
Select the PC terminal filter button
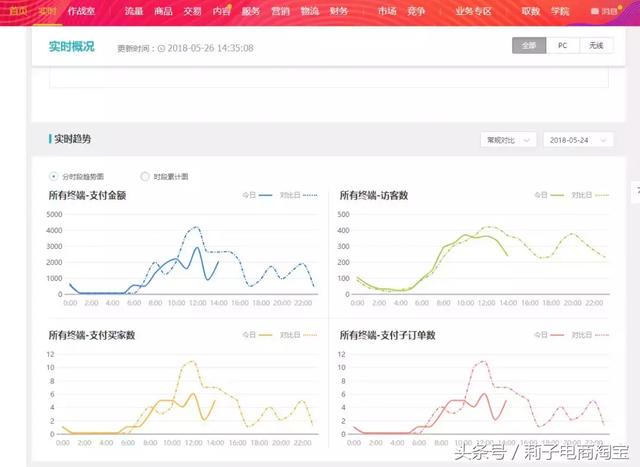562,45
